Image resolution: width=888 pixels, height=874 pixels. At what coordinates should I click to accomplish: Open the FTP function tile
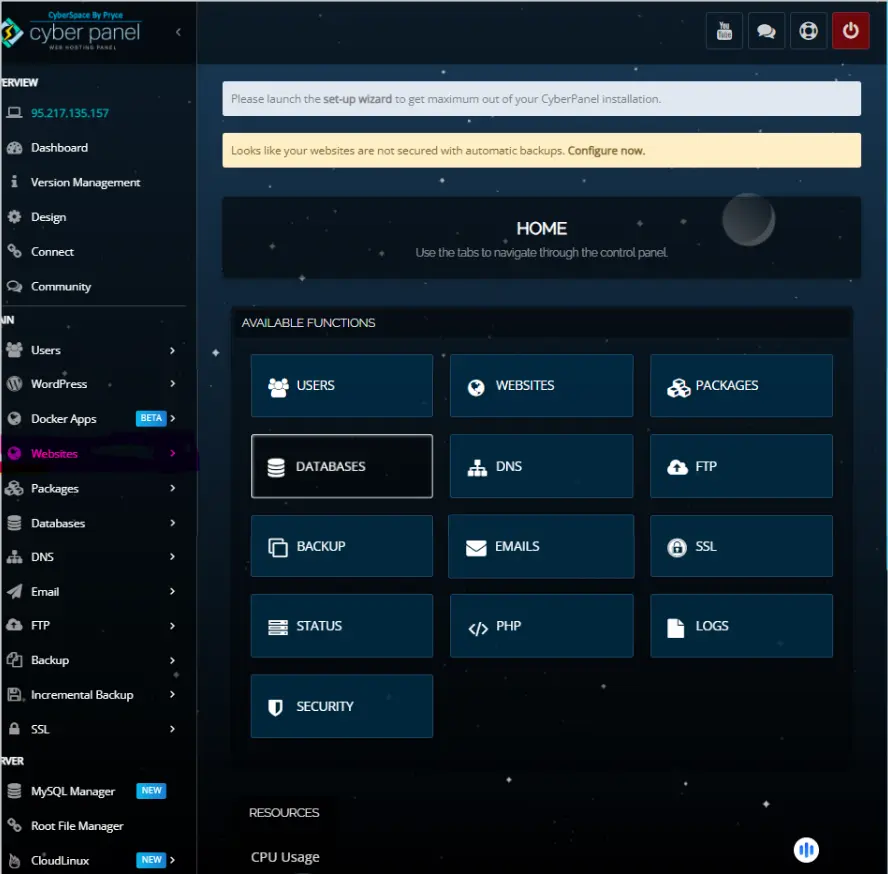[741, 466]
